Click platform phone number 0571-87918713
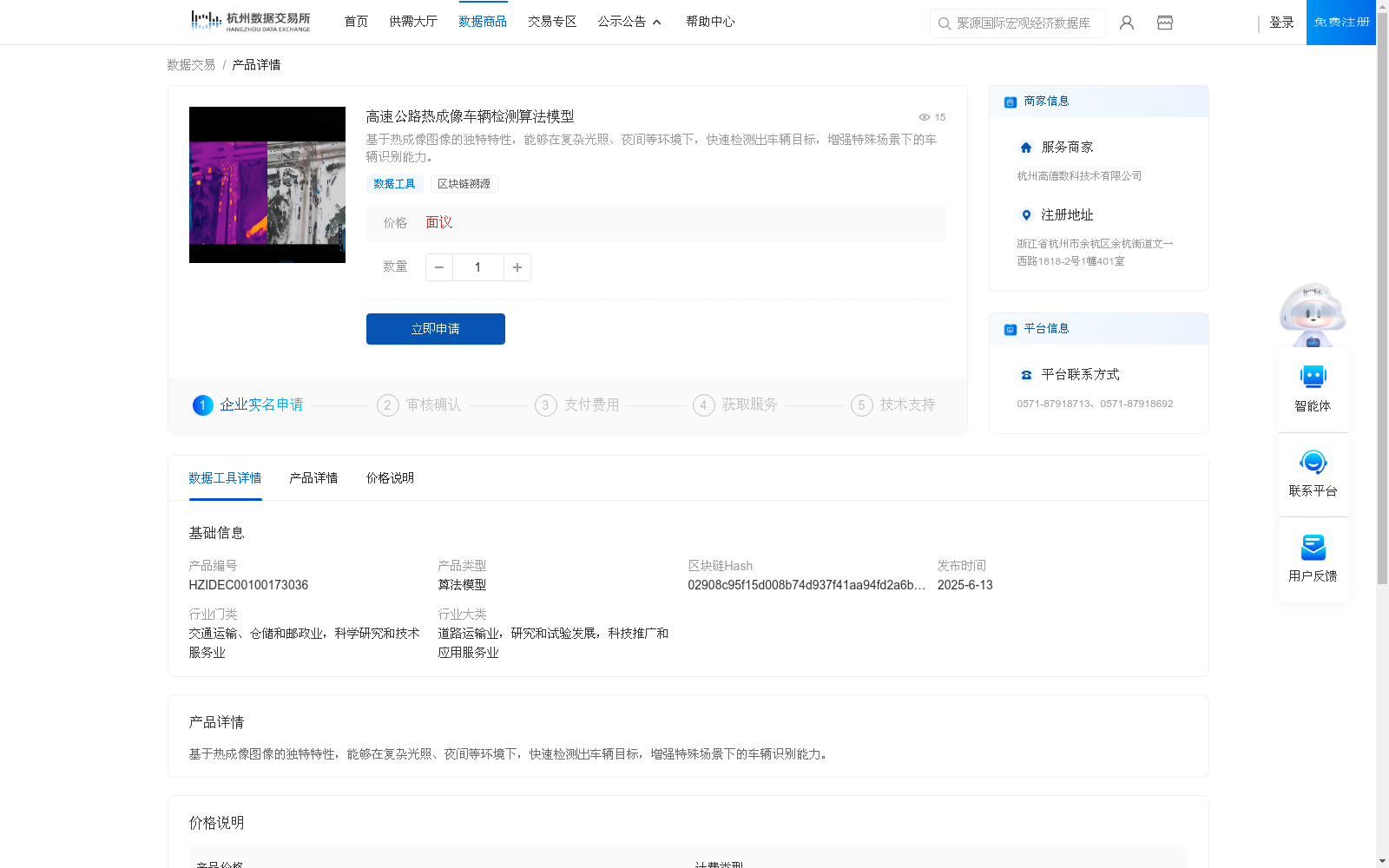1389x868 pixels. [x=1055, y=404]
